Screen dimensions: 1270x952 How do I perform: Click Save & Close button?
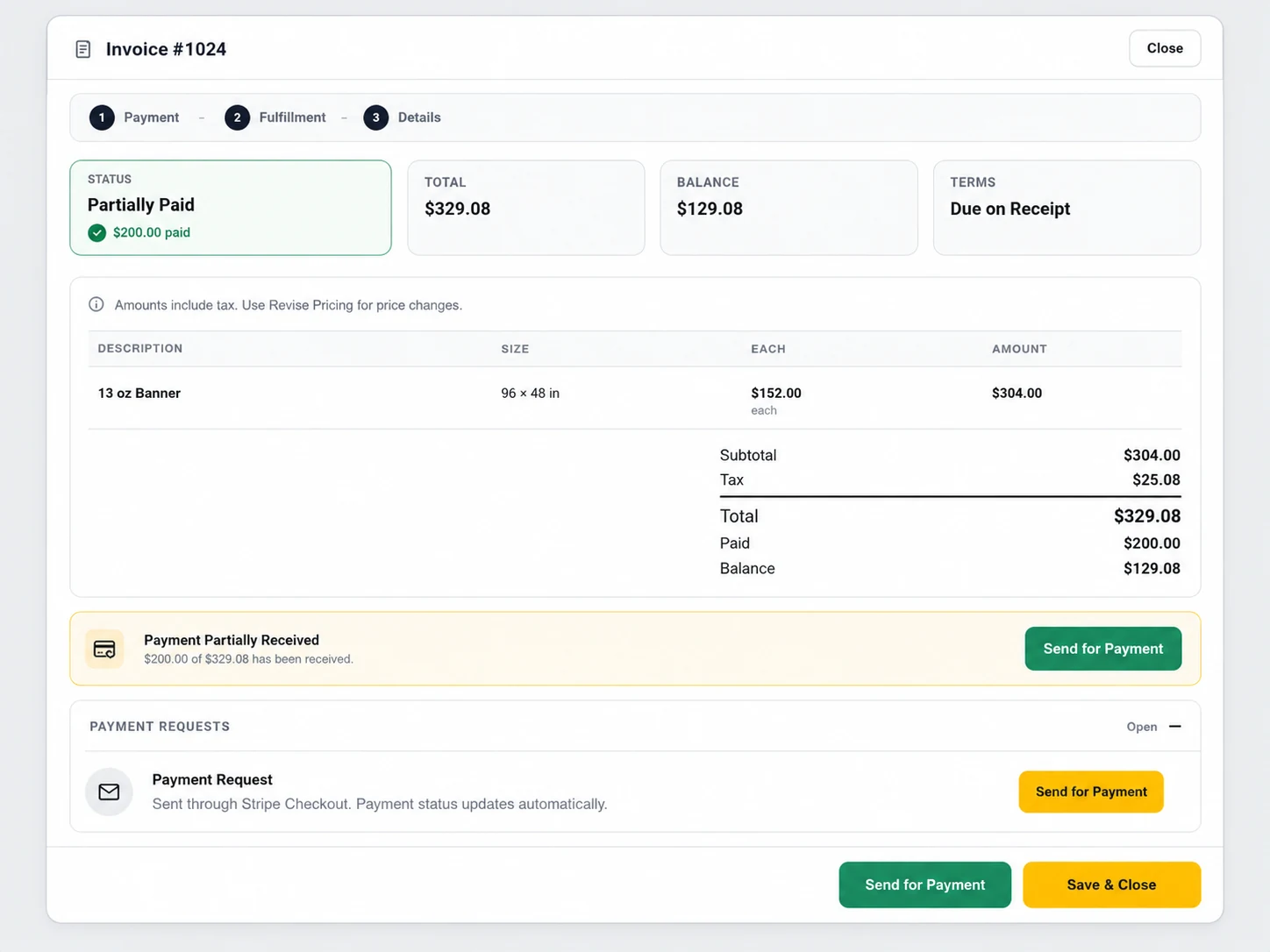1111,885
